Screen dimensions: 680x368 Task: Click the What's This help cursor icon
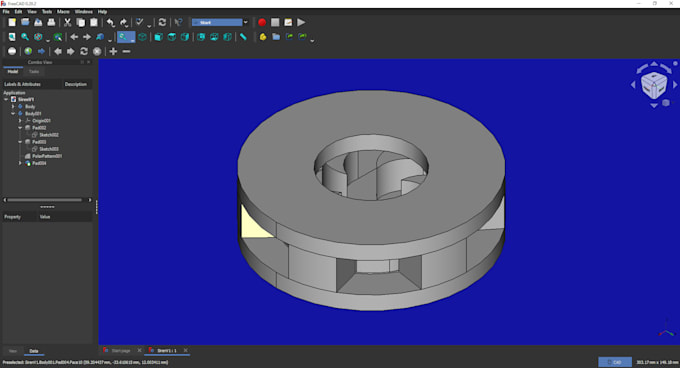coord(179,22)
